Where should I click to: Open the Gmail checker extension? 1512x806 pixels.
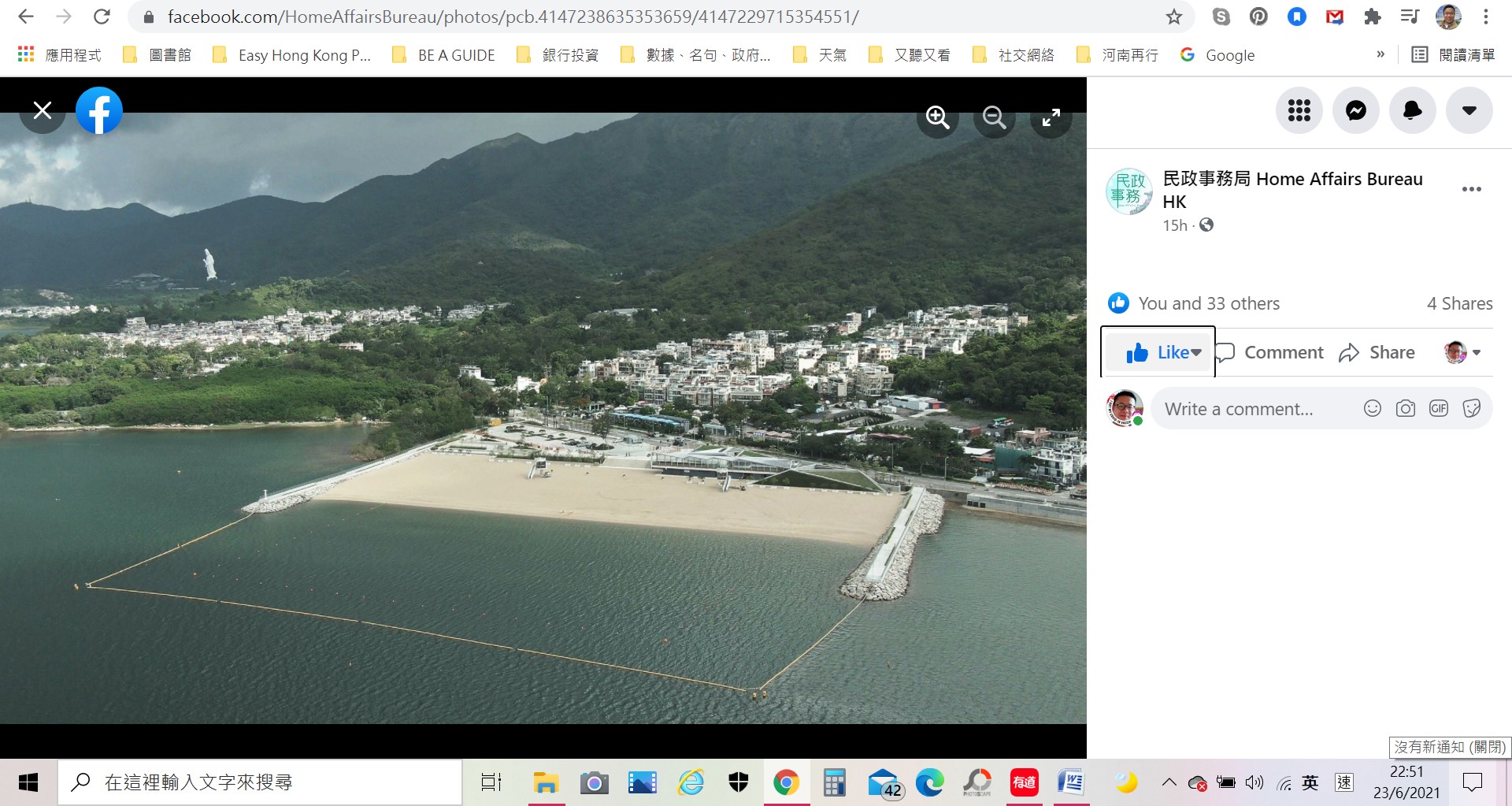[1334, 17]
